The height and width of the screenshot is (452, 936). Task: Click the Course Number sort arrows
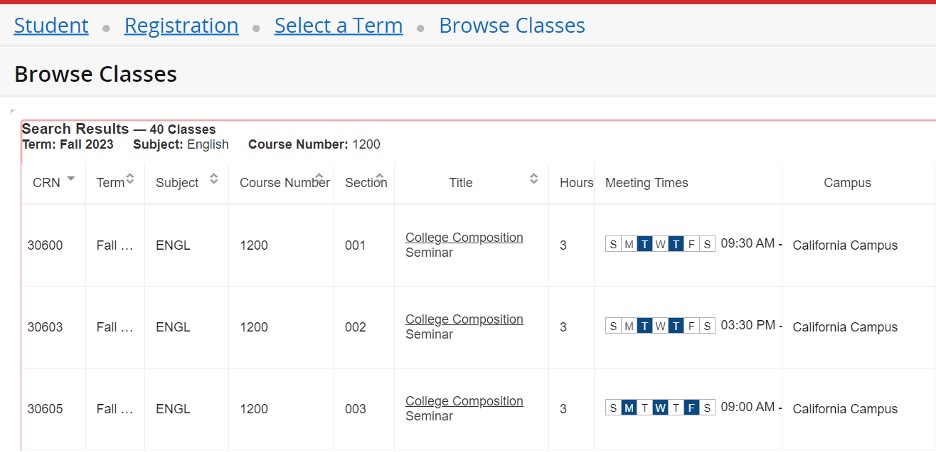[321, 180]
